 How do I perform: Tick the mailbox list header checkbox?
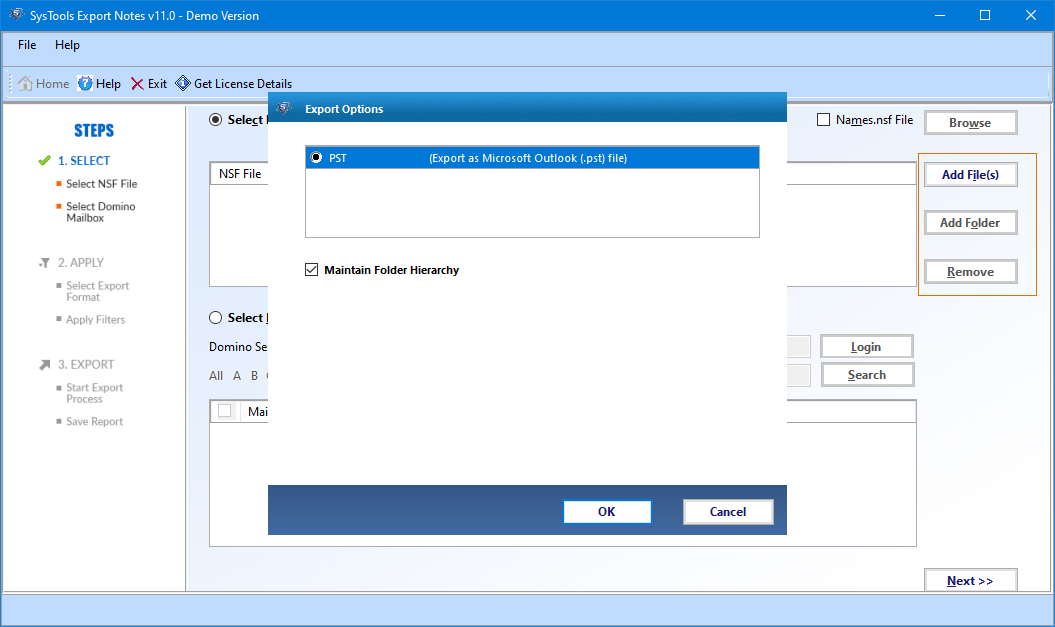[225, 410]
